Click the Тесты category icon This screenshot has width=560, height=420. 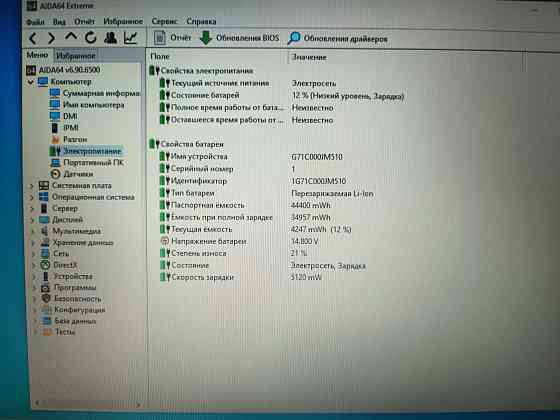tap(48, 332)
